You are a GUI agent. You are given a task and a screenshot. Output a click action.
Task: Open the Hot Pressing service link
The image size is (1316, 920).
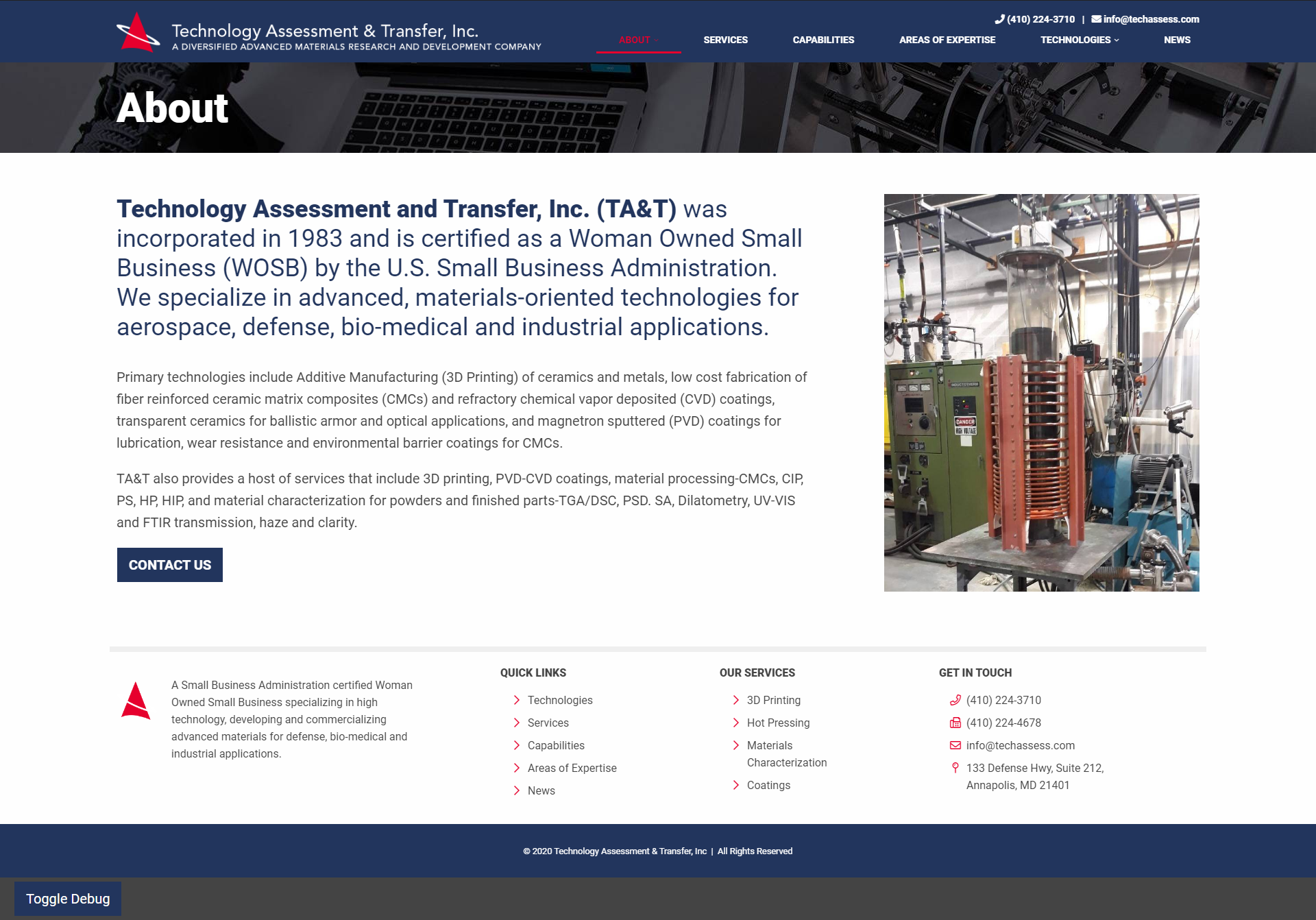[x=779, y=723]
